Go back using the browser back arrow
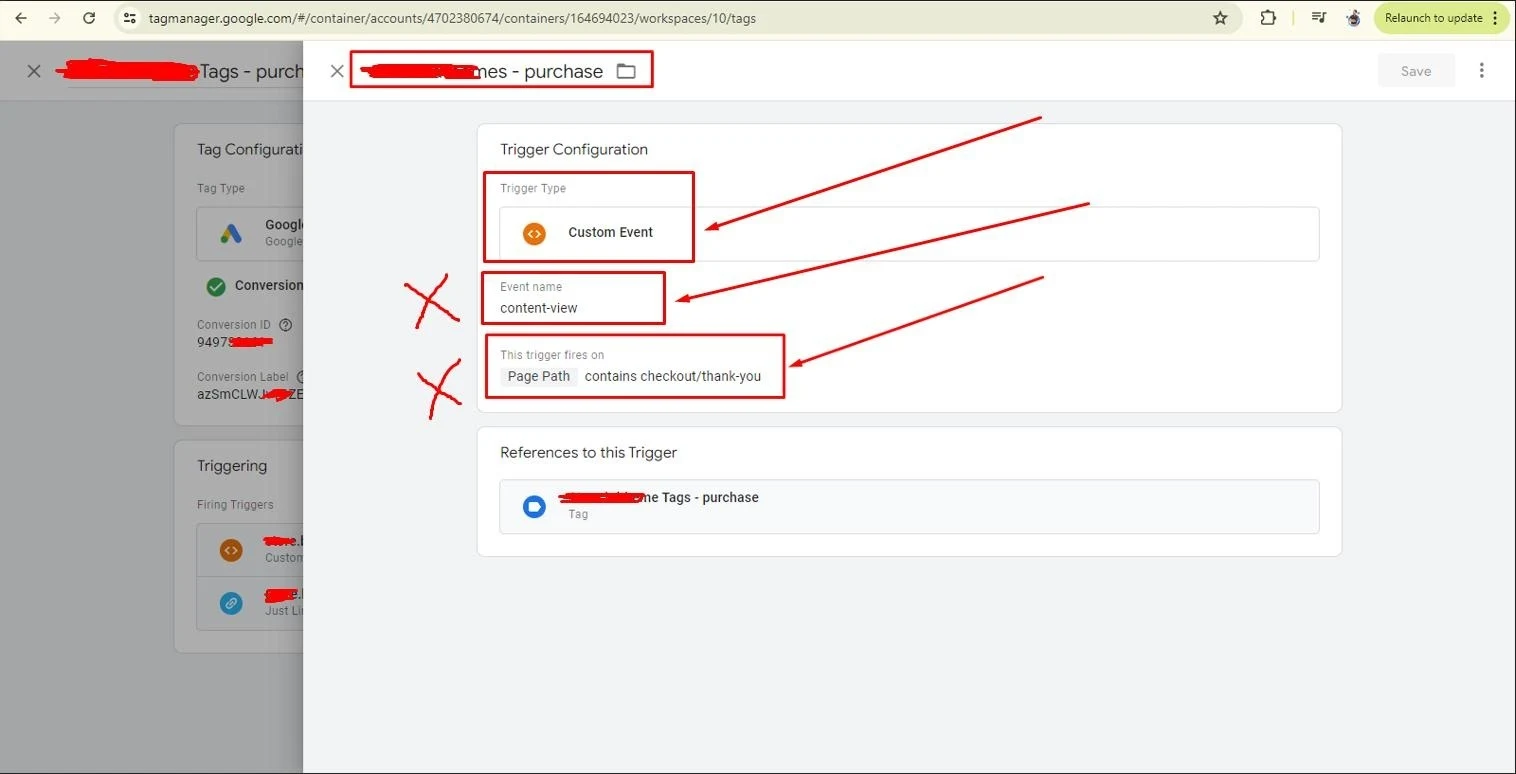This screenshot has width=1516, height=774. 21,18
